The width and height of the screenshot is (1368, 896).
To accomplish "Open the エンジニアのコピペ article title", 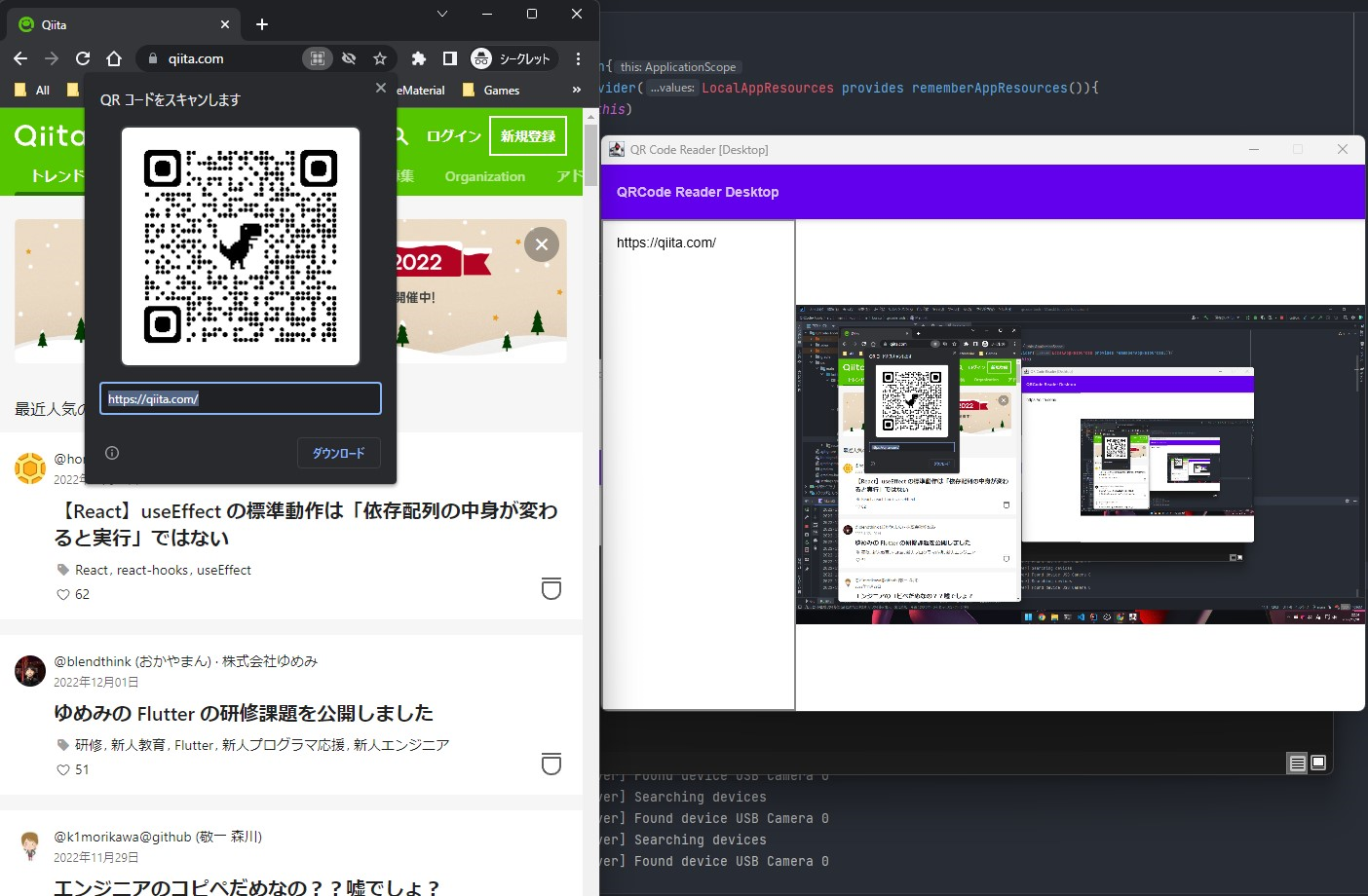I will tap(247, 887).
